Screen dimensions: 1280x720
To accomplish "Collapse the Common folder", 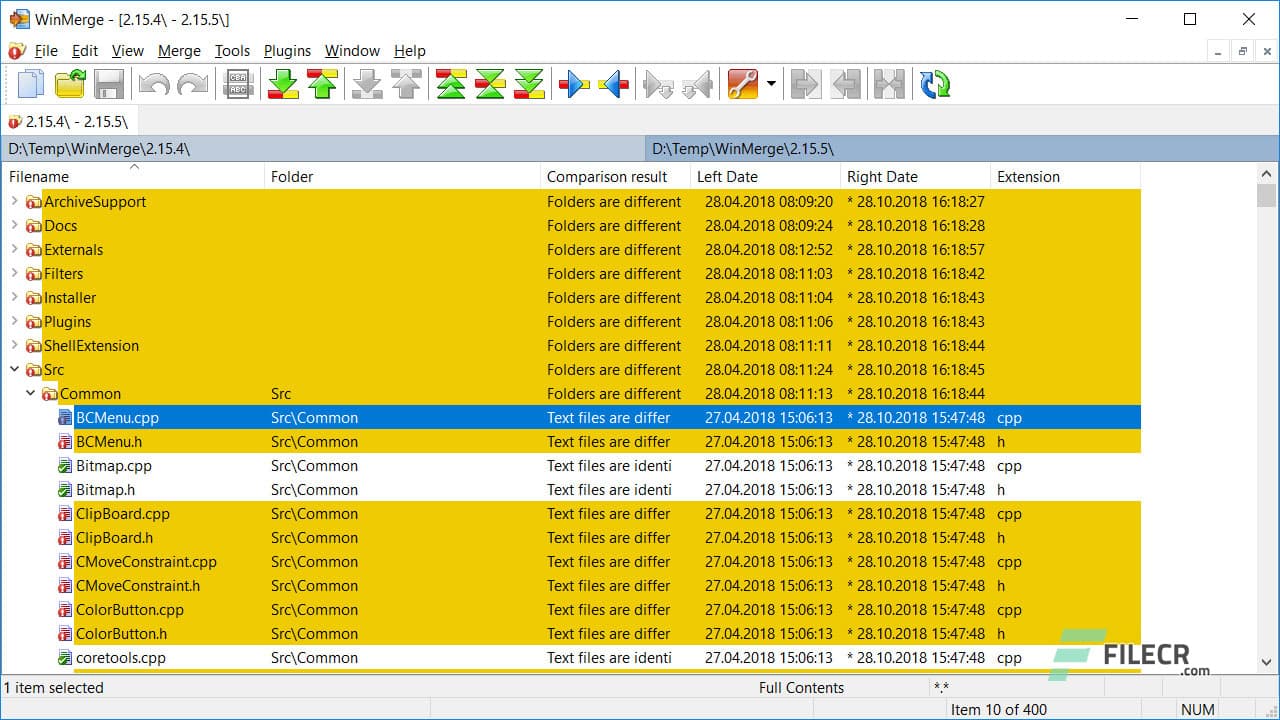I will pyautogui.click(x=31, y=393).
